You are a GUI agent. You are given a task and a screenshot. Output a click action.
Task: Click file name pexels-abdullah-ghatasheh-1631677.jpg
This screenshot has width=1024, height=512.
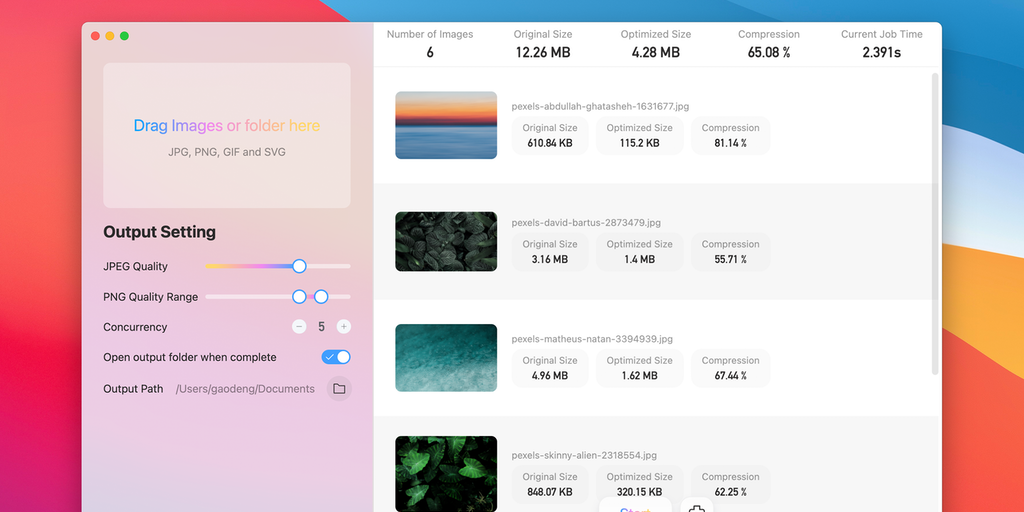pos(600,106)
